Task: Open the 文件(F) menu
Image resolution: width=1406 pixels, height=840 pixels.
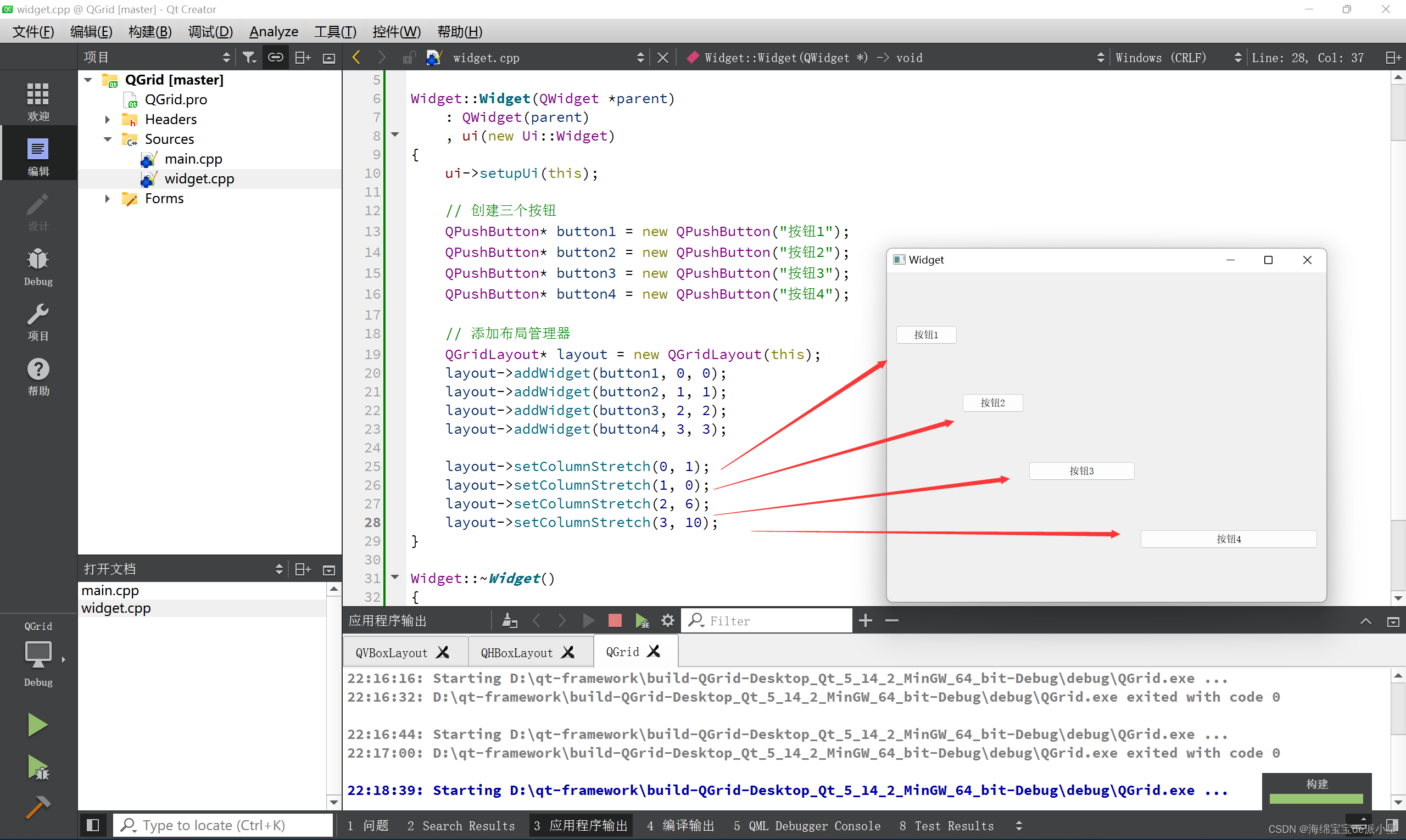Action: click(x=34, y=32)
